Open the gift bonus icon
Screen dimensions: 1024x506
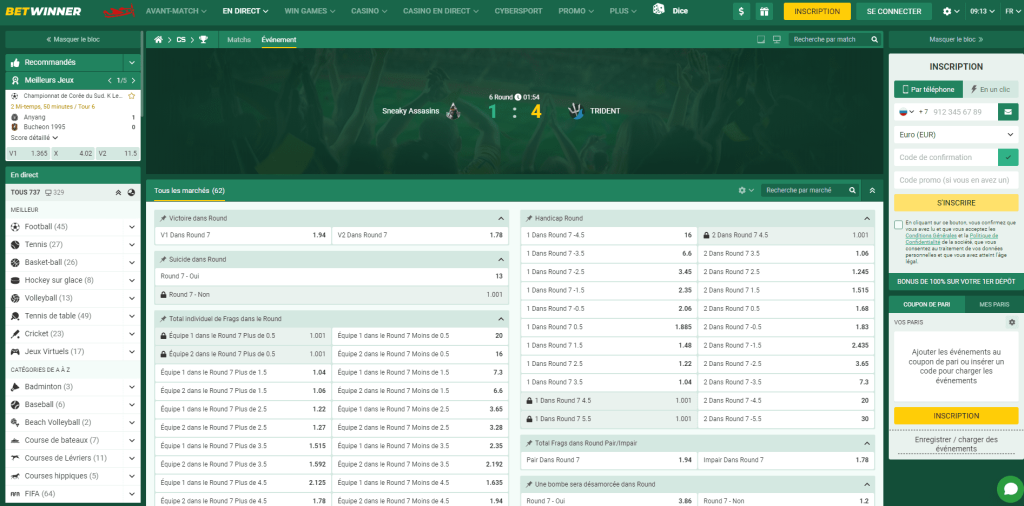click(x=763, y=11)
